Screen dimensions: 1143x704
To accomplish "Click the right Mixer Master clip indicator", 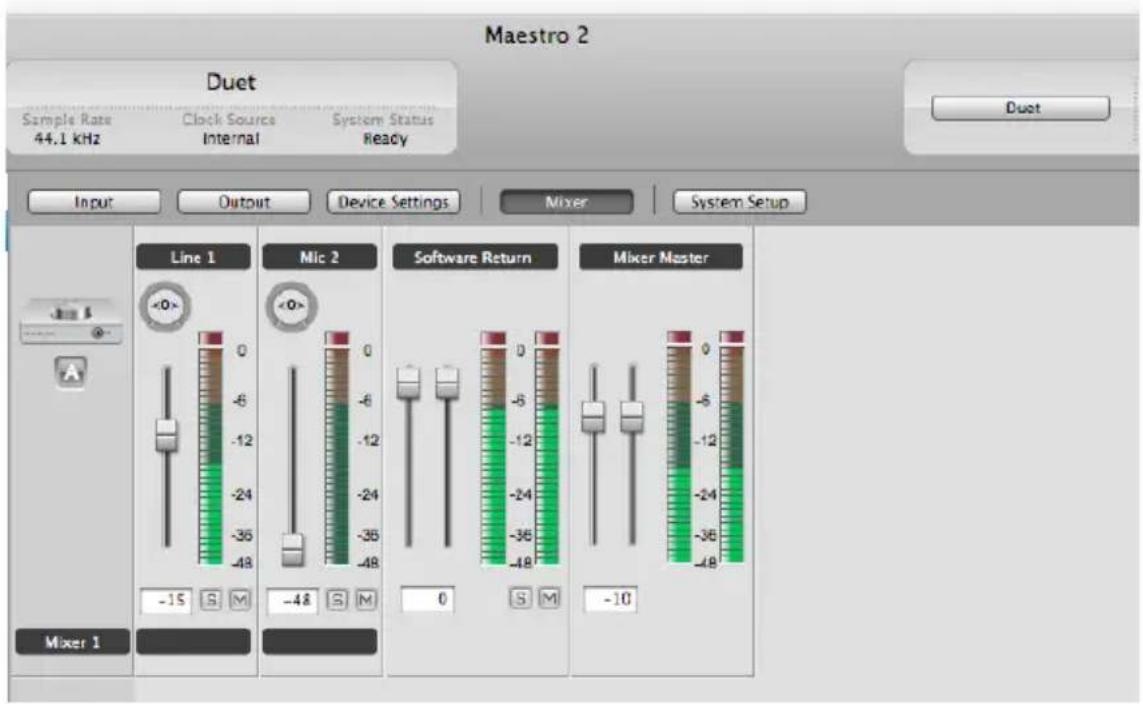I will tap(732, 338).
